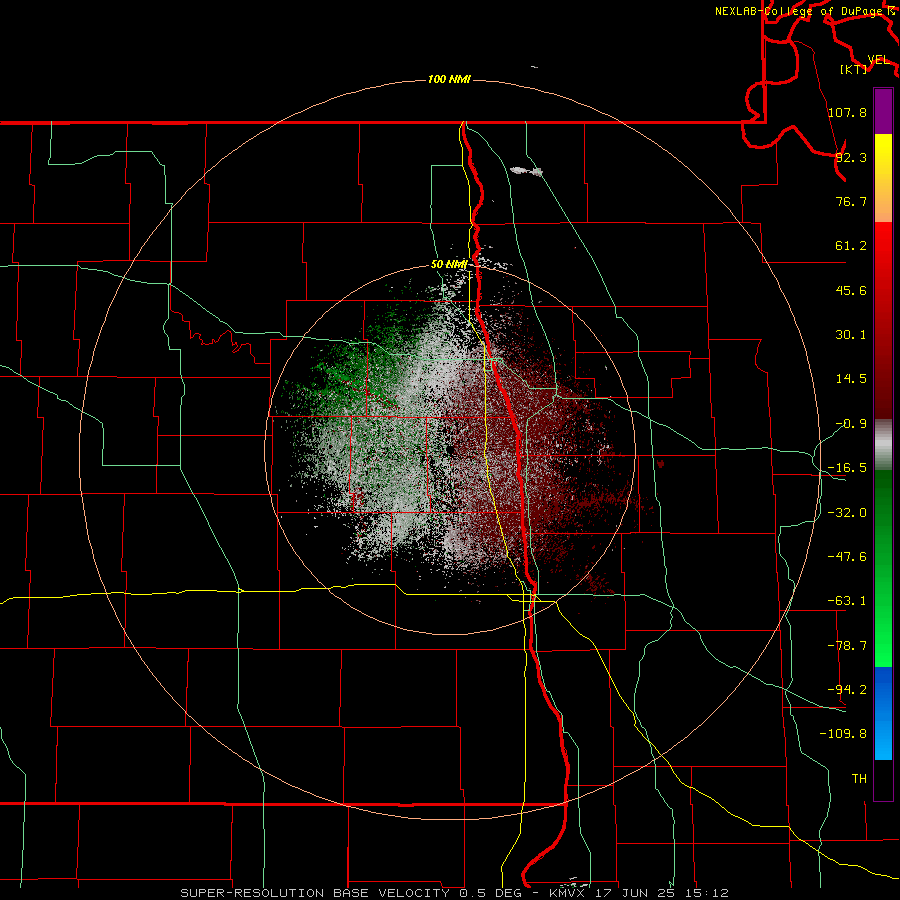Click the 92.3 scale value
Viewport: 900px width, 900px height.
[x=851, y=157]
